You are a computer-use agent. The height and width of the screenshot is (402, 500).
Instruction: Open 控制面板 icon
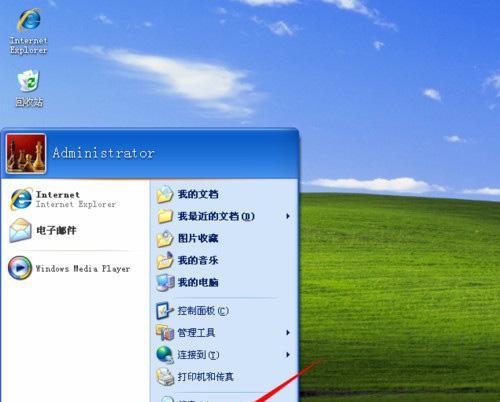click(x=165, y=311)
